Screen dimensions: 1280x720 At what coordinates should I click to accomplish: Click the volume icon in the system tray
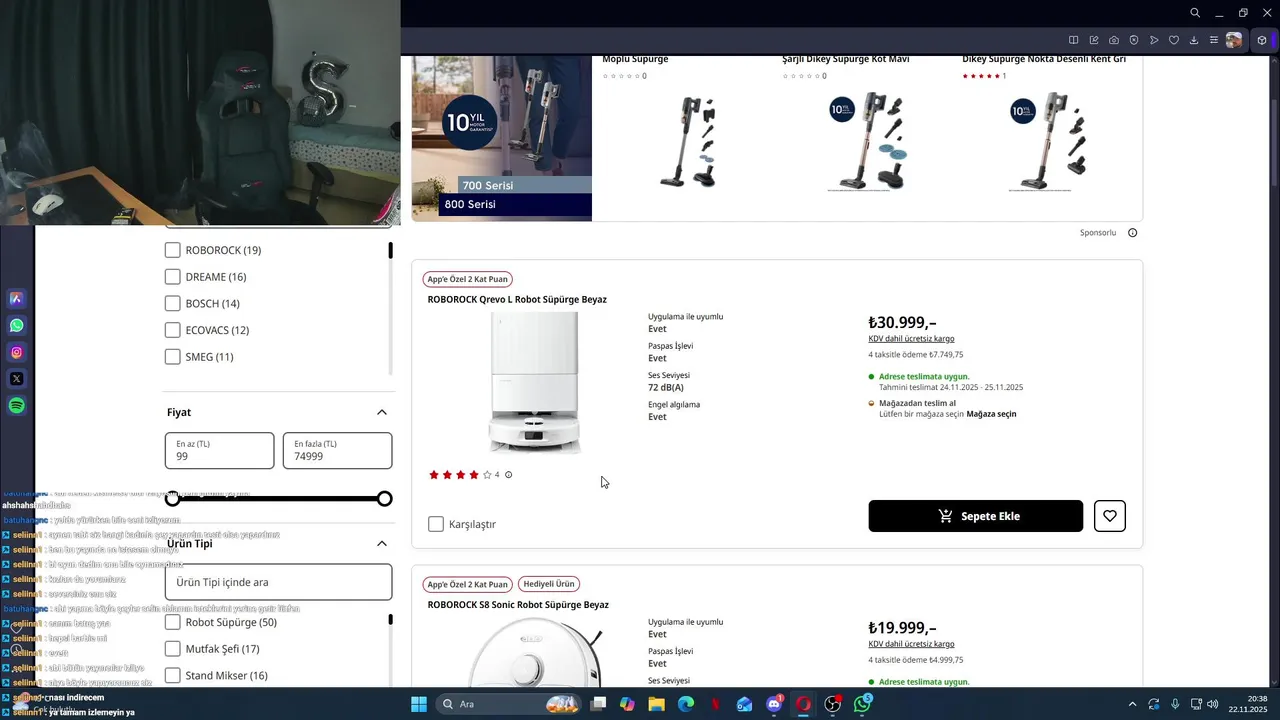[x=1212, y=704]
